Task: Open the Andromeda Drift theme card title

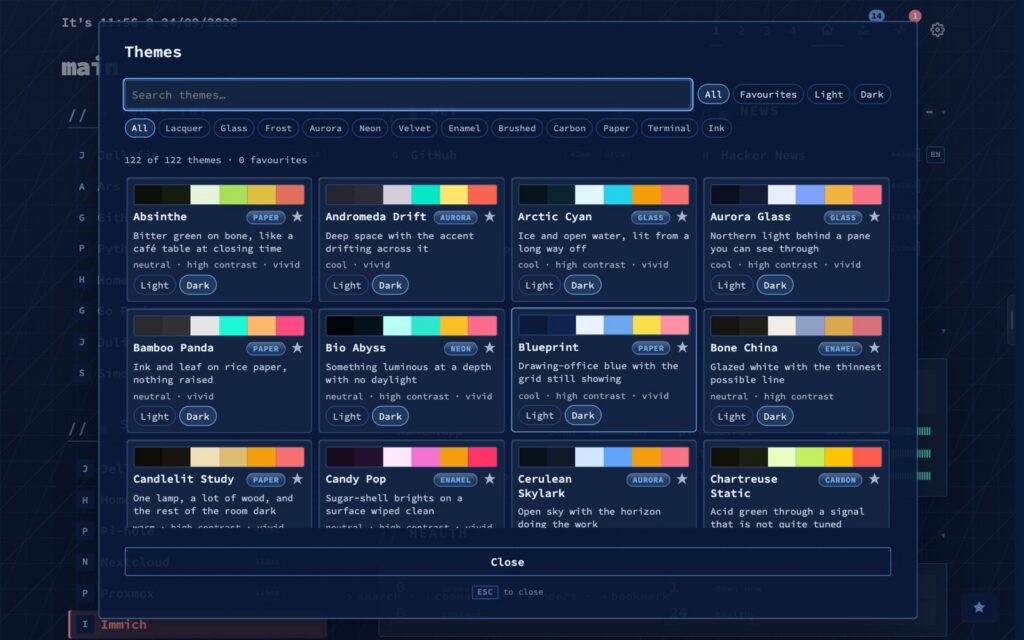Action: coord(376,217)
